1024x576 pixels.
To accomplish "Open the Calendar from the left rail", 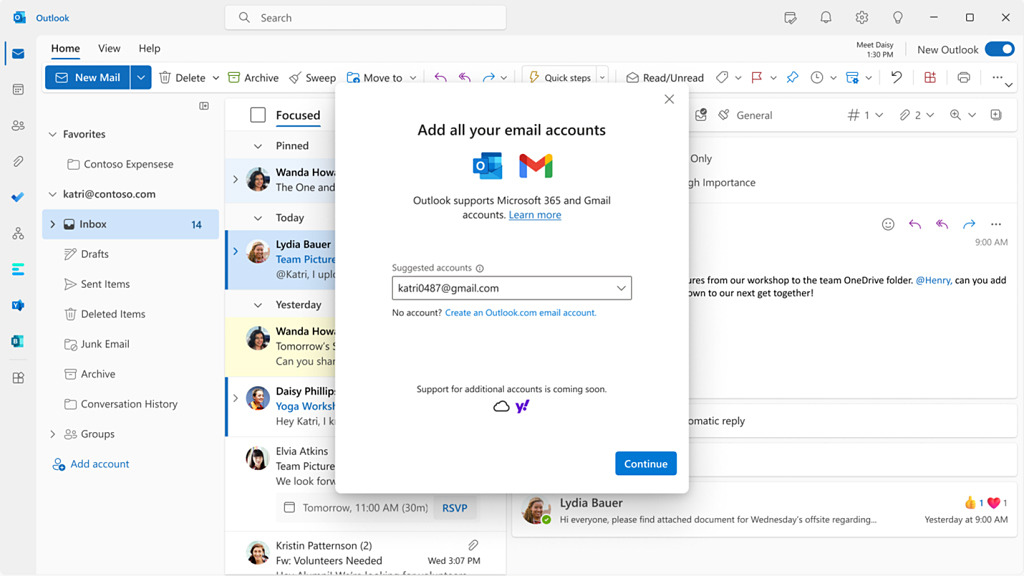I will (17, 91).
